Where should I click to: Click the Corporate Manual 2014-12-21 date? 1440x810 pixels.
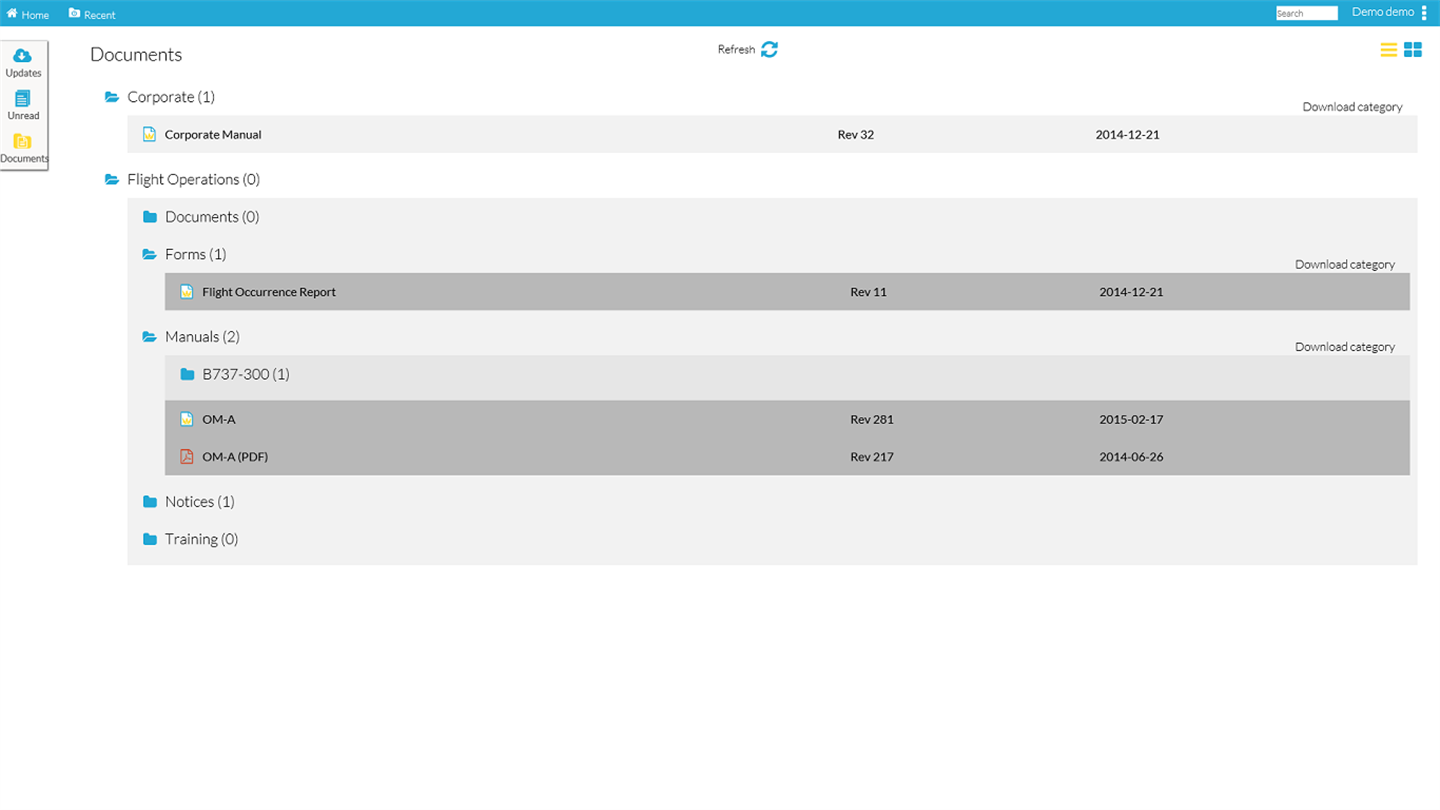(x=1128, y=134)
